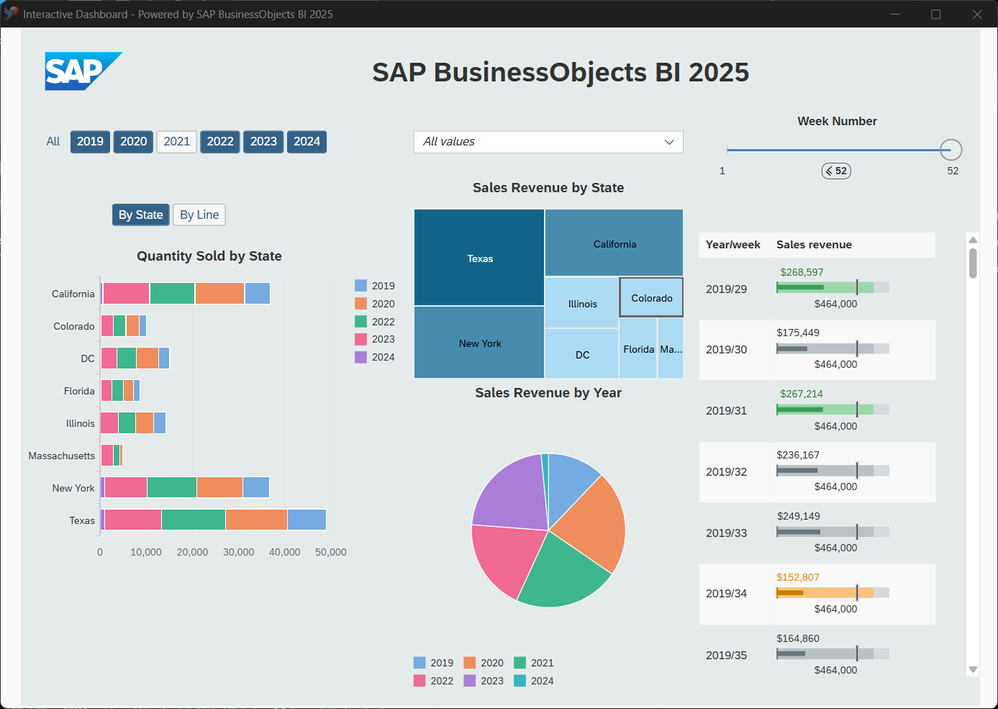Click the 2023 swatch in the bar chart legend
998x709 pixels.
tap(360, 339)
